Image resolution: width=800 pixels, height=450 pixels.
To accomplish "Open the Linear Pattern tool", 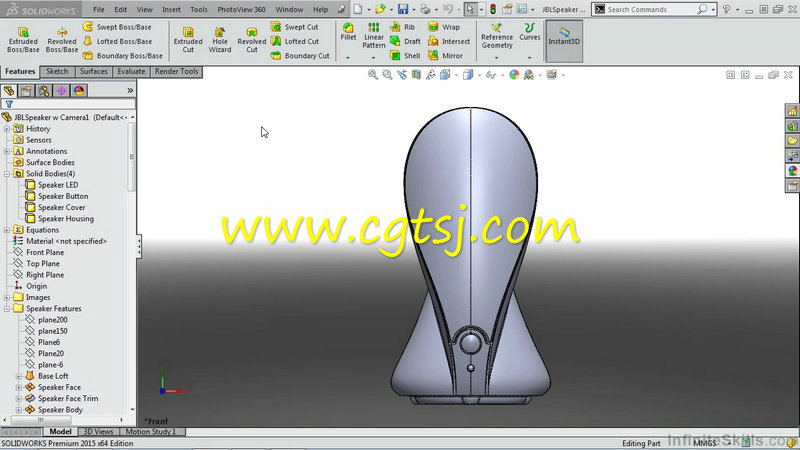I will 373,36.
